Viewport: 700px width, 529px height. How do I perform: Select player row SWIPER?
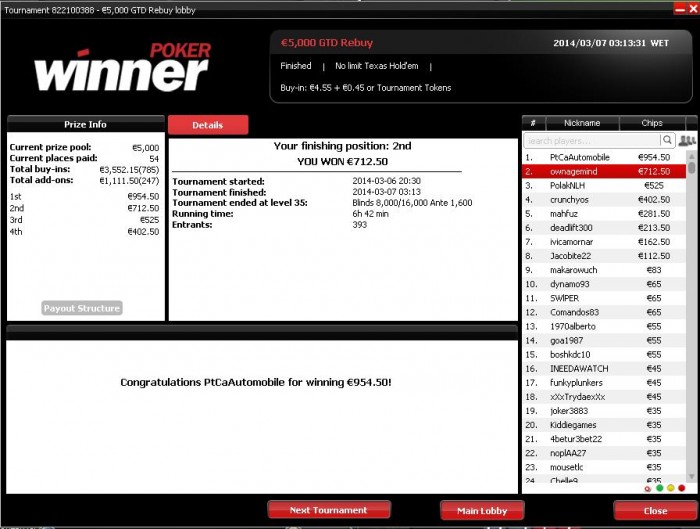(x=604, y=298)
